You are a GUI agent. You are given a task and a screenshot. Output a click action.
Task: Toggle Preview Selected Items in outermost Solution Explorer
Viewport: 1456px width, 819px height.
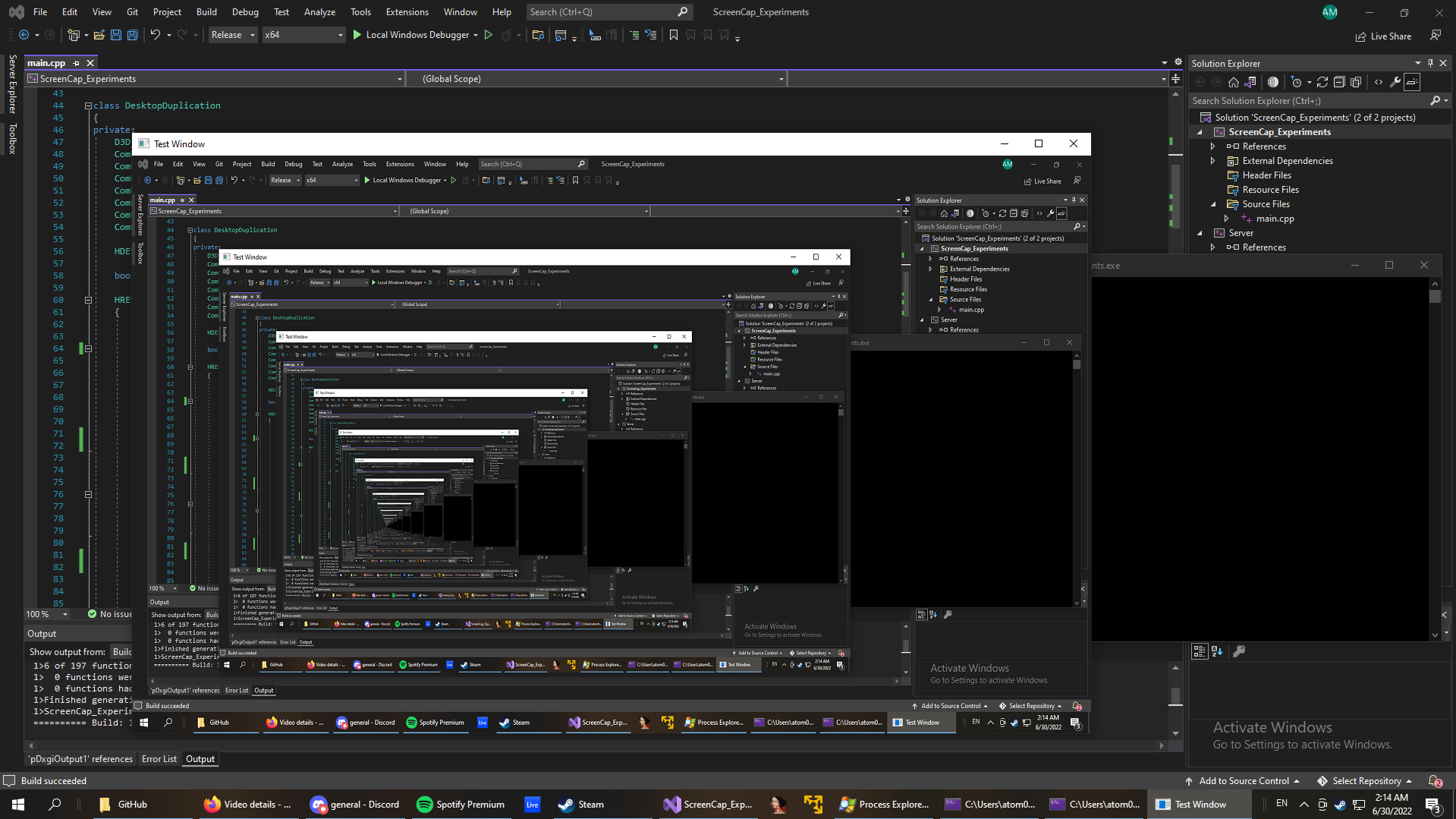pos(1412,82)
